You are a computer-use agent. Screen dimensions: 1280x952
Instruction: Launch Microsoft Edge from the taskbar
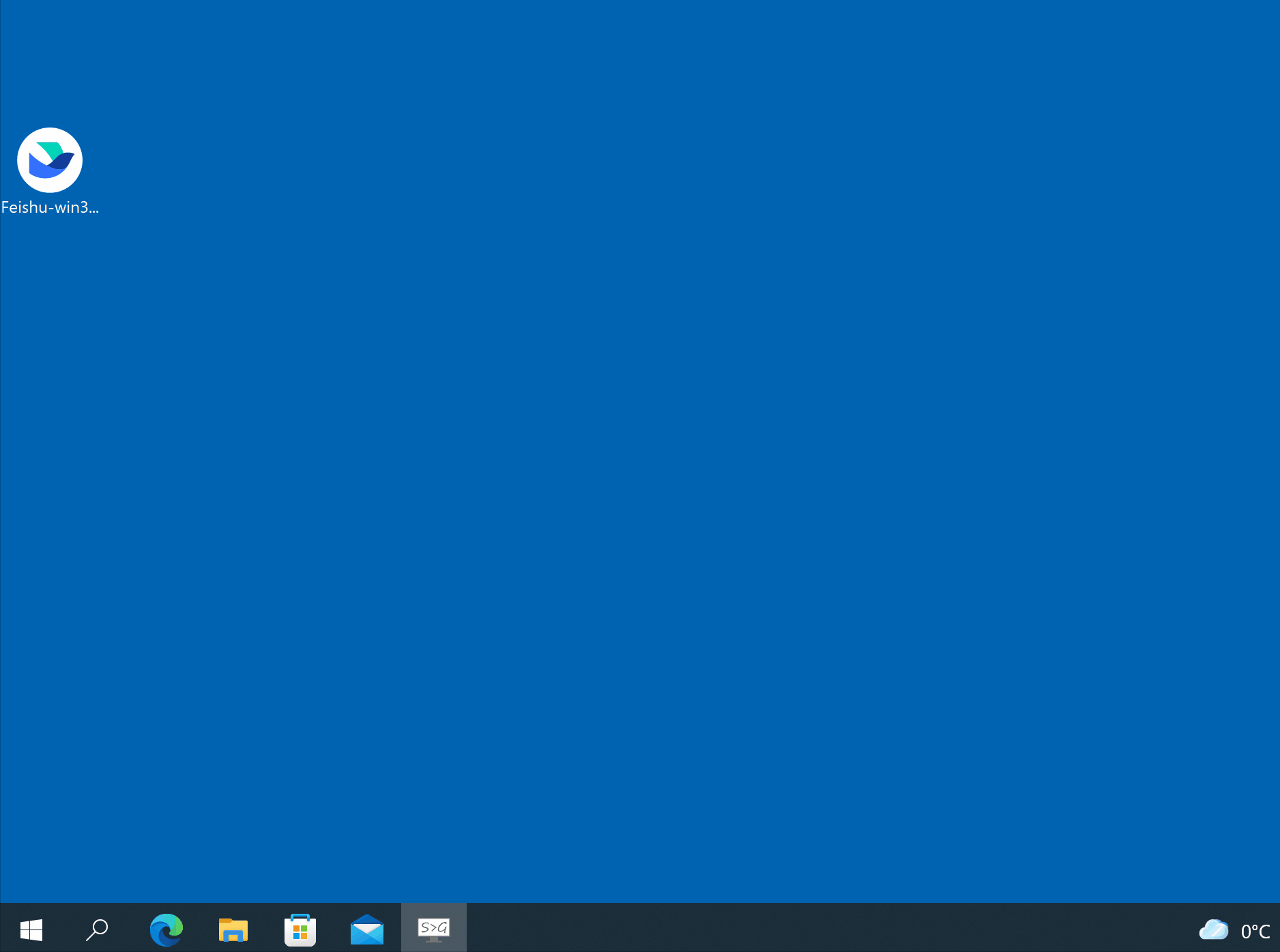pos(166,929)
